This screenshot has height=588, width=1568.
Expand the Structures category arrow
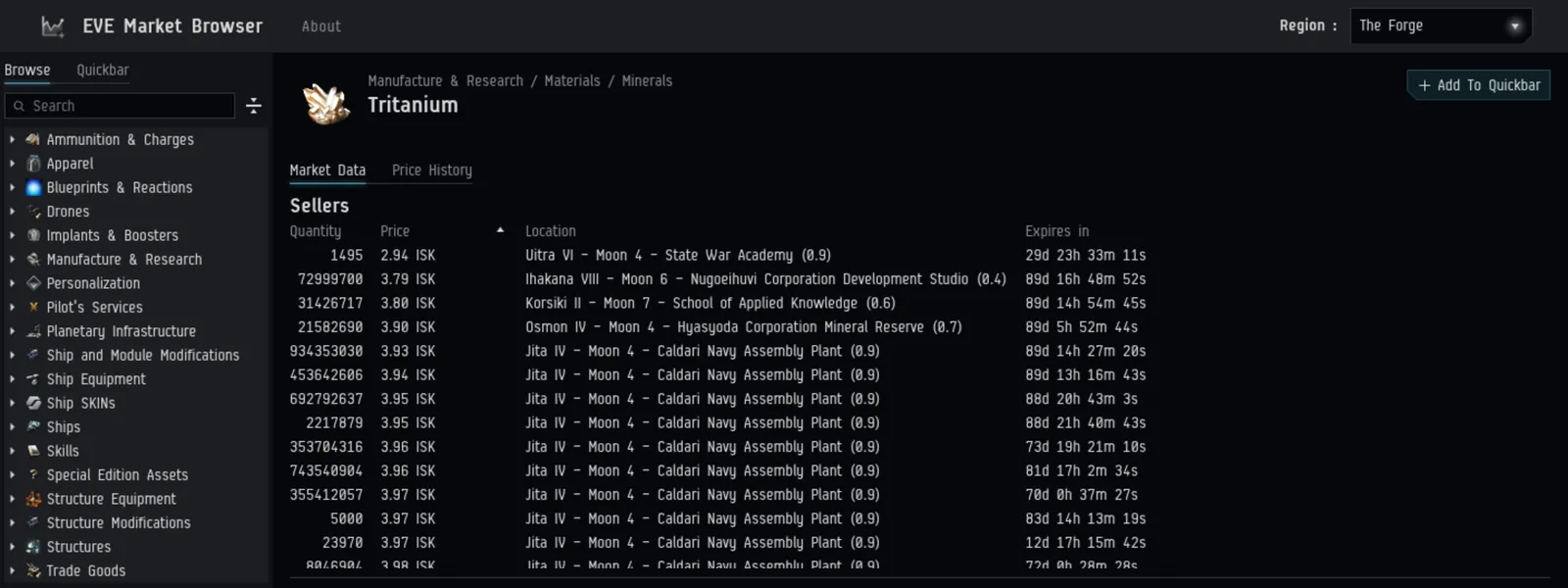point(12,547)
